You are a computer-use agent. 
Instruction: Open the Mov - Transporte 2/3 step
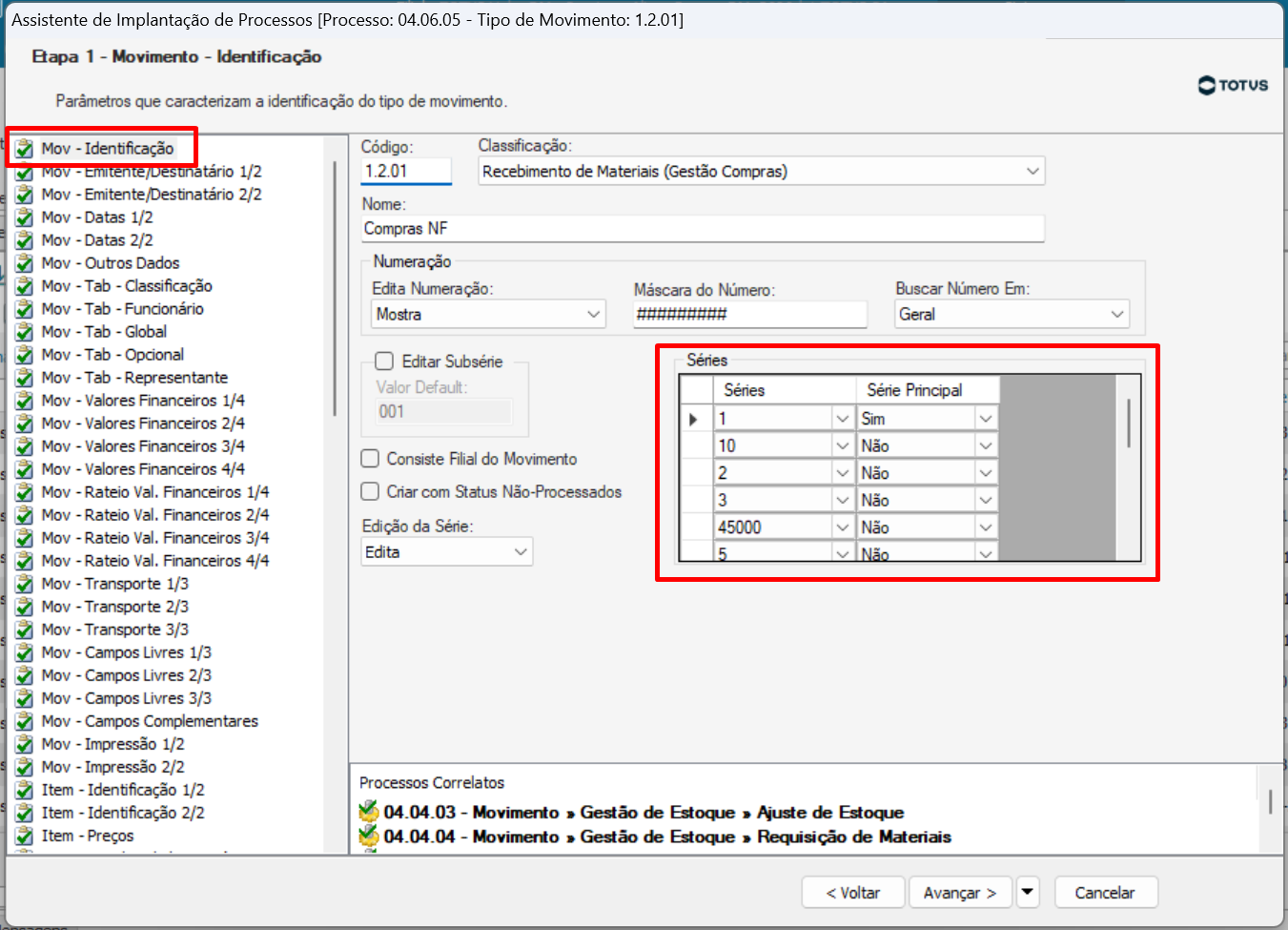click(114, 607)
